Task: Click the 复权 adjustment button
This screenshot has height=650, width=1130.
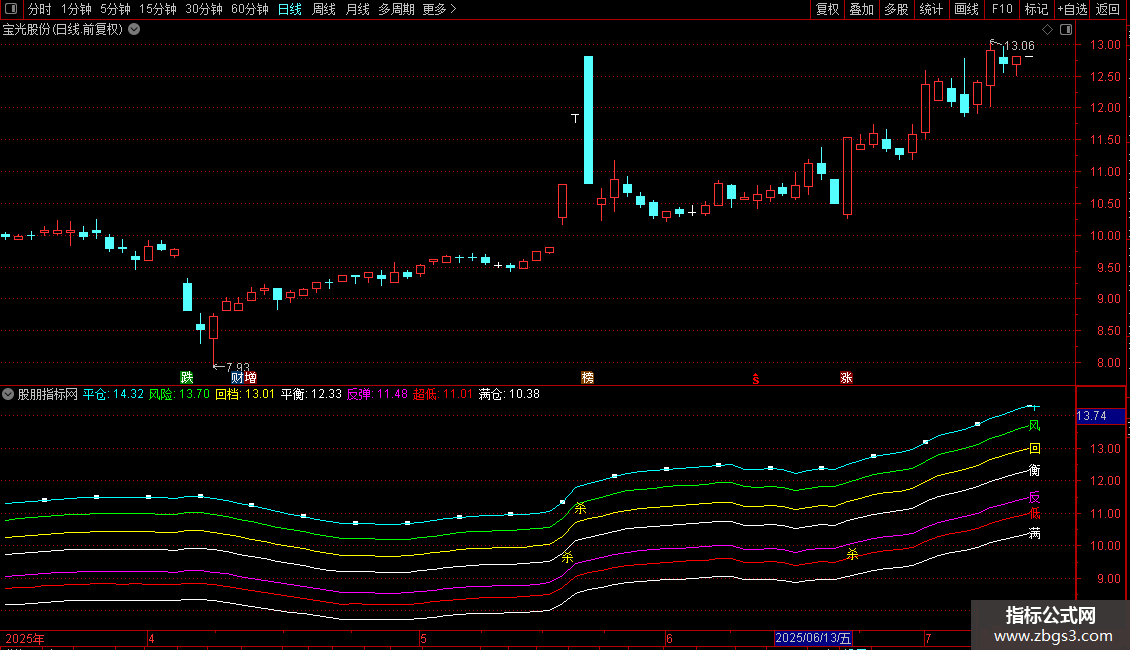Action: coord(827,9)
